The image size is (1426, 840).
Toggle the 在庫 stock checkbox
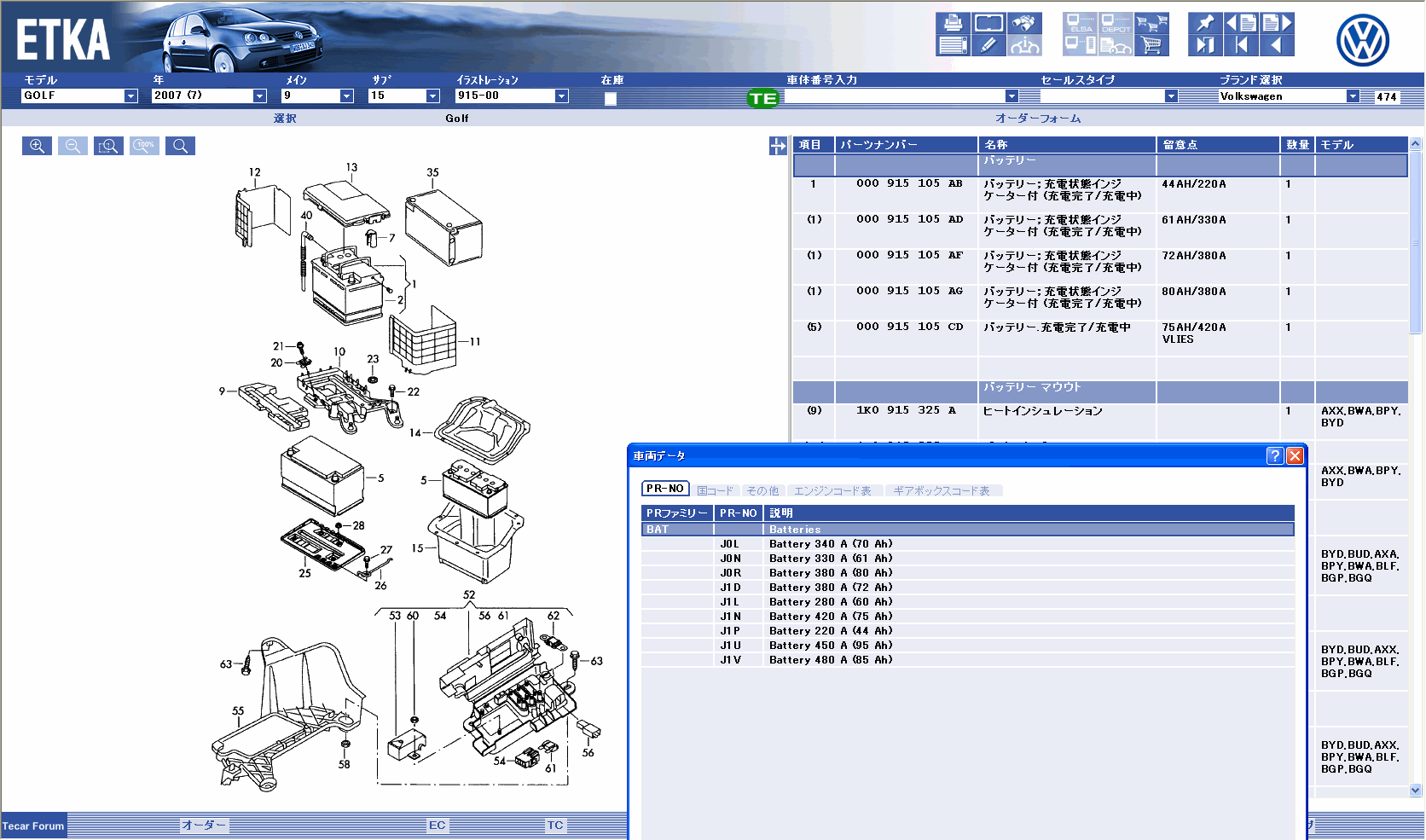coord(611,99)
